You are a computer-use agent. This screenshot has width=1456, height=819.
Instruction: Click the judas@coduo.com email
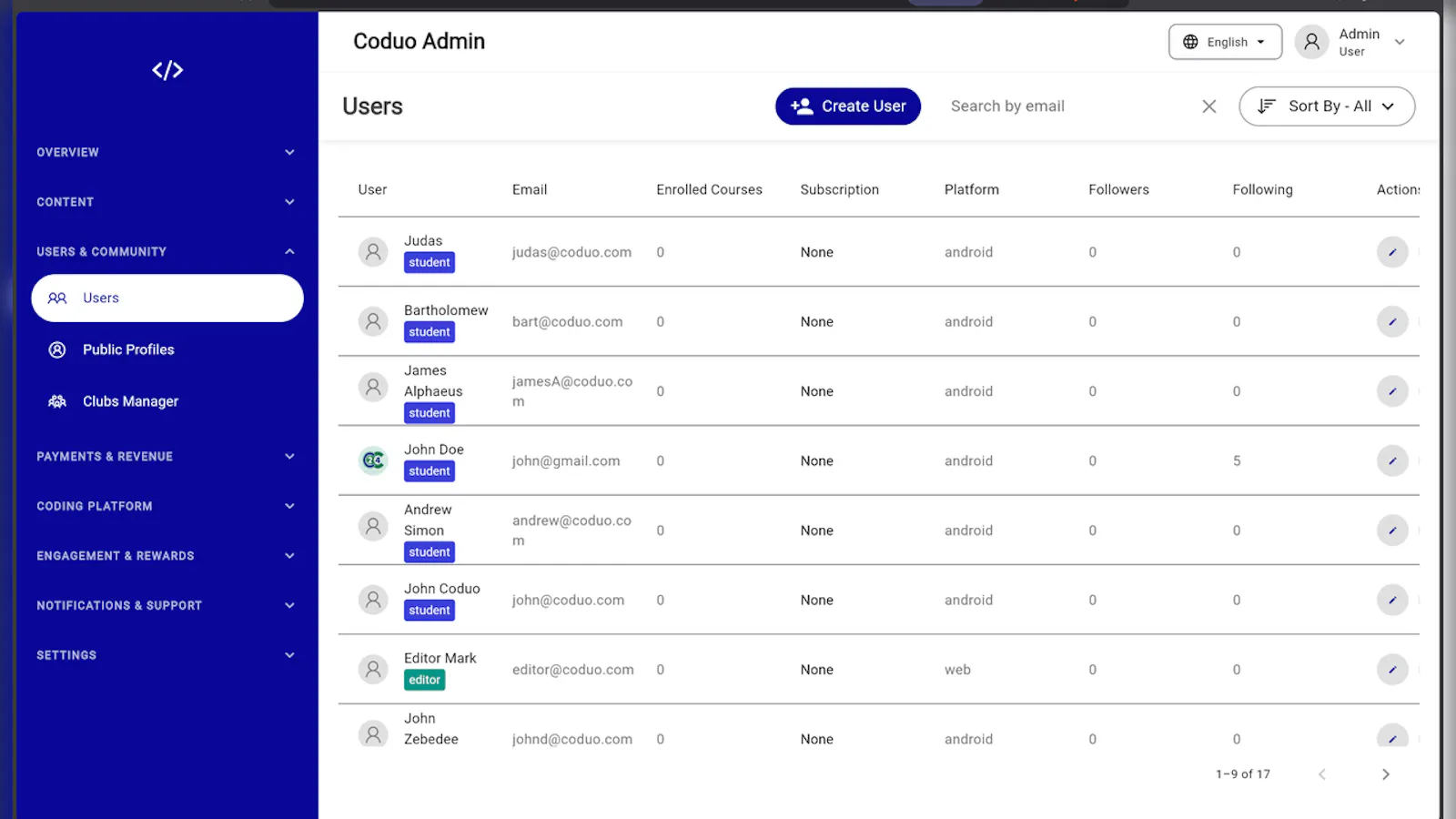tap(571, 252)
